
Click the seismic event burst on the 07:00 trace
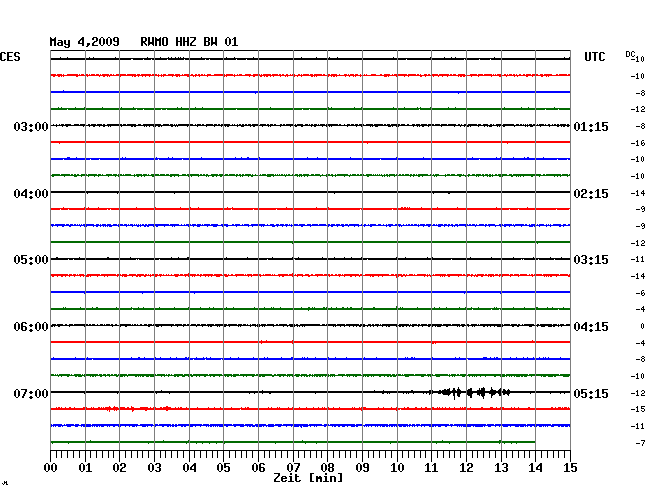[x=473, y=392]
